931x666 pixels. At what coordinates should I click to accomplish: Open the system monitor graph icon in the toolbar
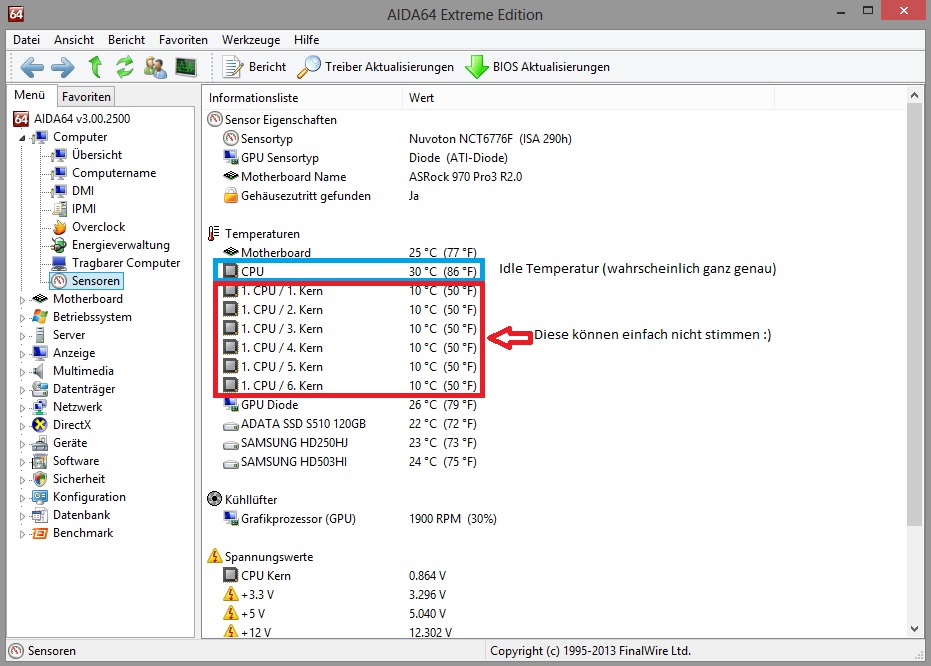point(186,67)
